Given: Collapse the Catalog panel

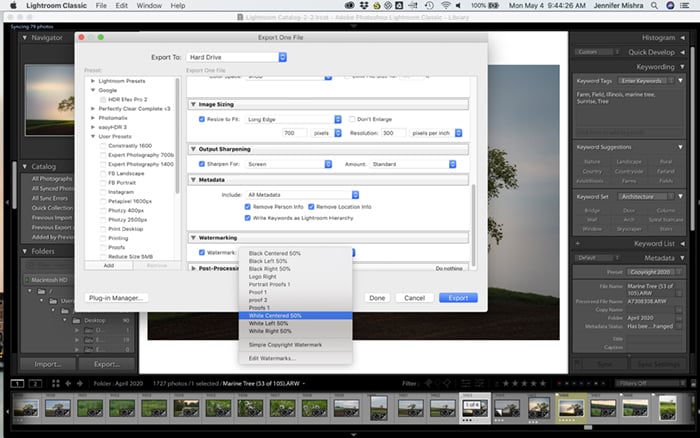Looking at the screenshot, I should tap(25, 166).
